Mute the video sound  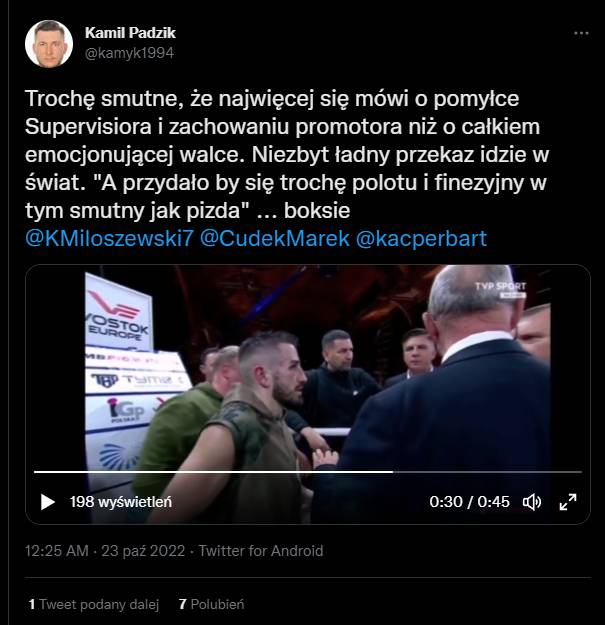532,502
